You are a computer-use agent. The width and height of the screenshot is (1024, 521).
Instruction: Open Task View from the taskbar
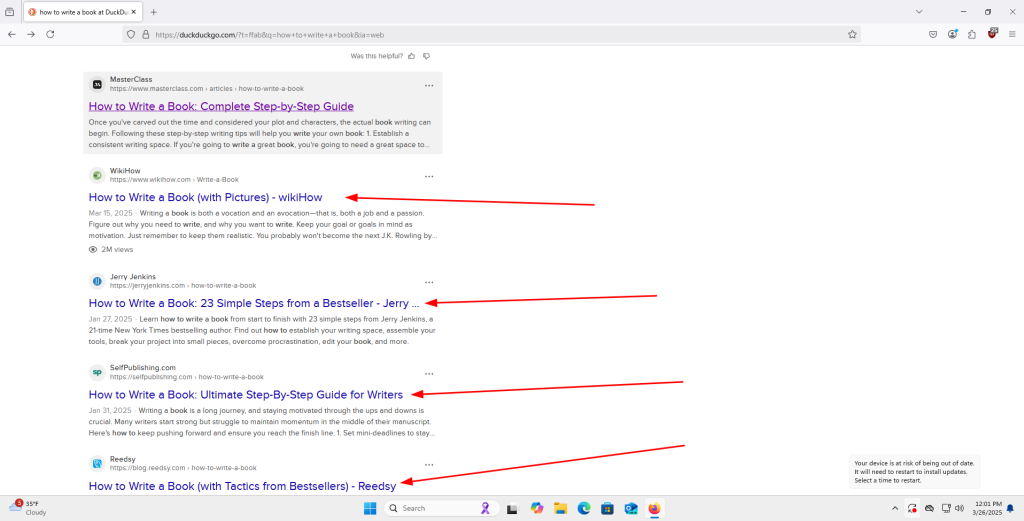click(513, 508)
